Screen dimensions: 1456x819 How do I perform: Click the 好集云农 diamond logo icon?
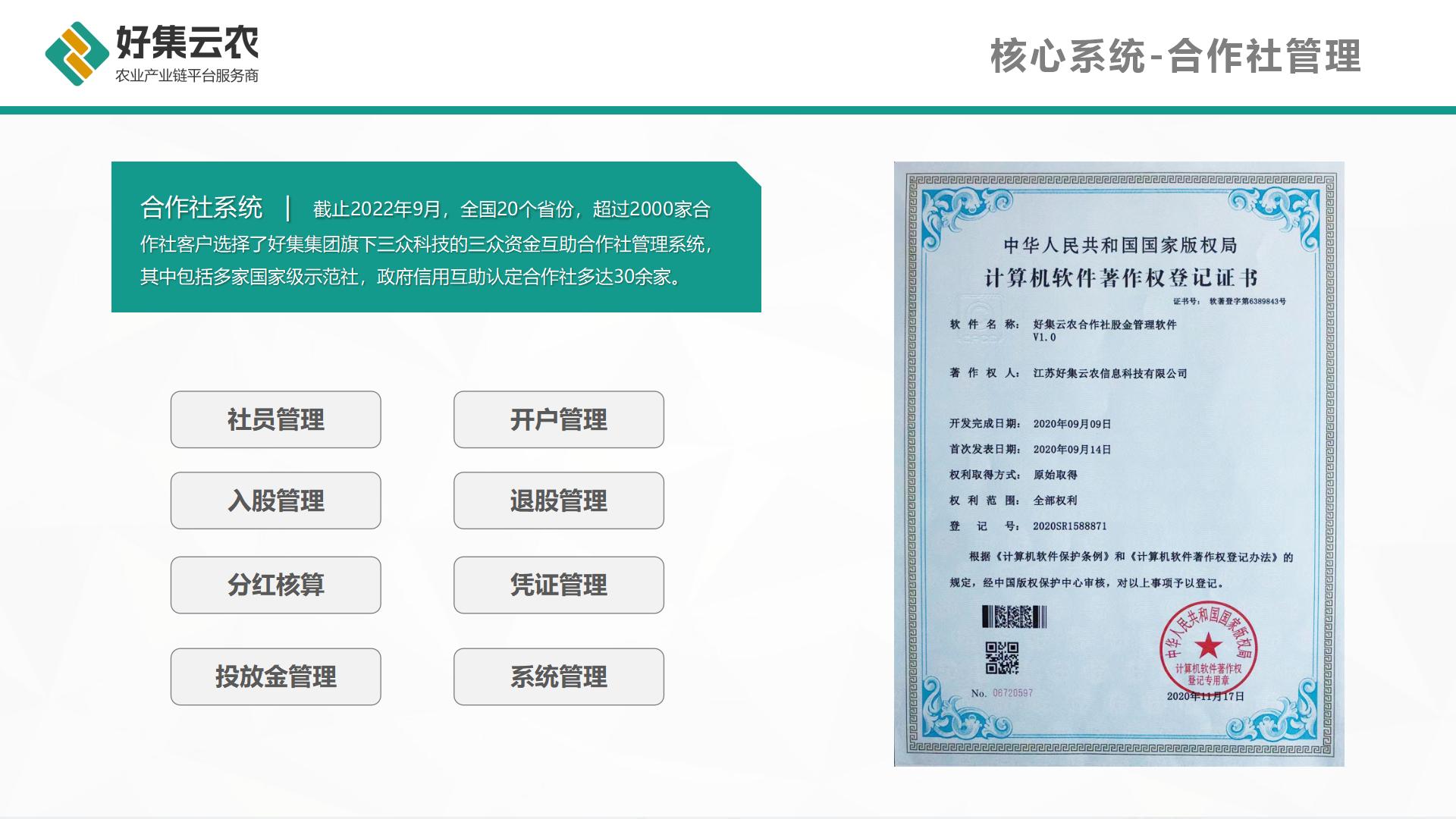point(77,53)
